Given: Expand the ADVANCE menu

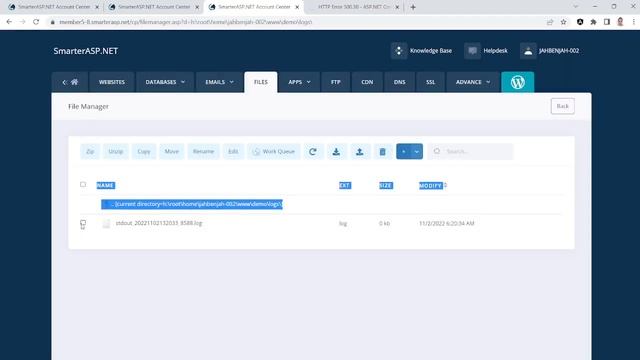Looking at the screenshot, I should pyautogui.click(x=473, y=82).
